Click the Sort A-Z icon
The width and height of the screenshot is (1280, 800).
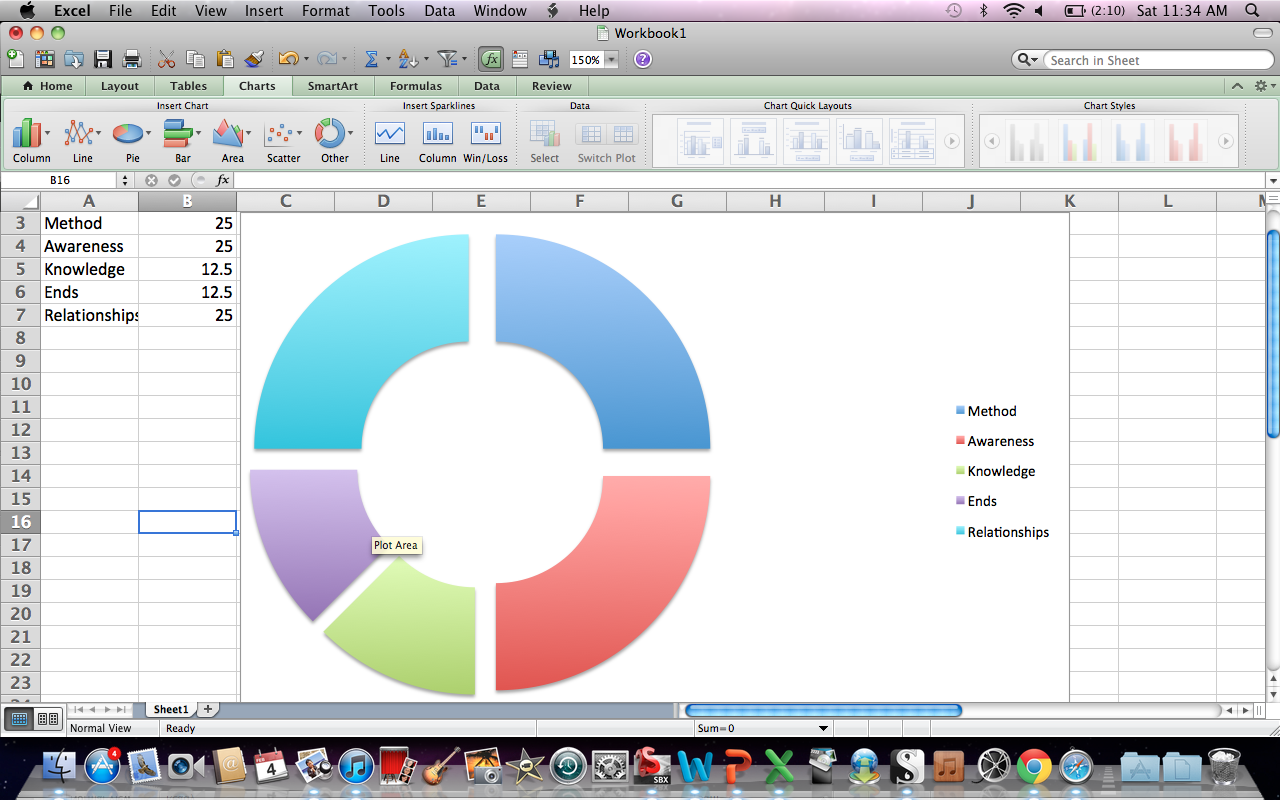pos(407,59)
